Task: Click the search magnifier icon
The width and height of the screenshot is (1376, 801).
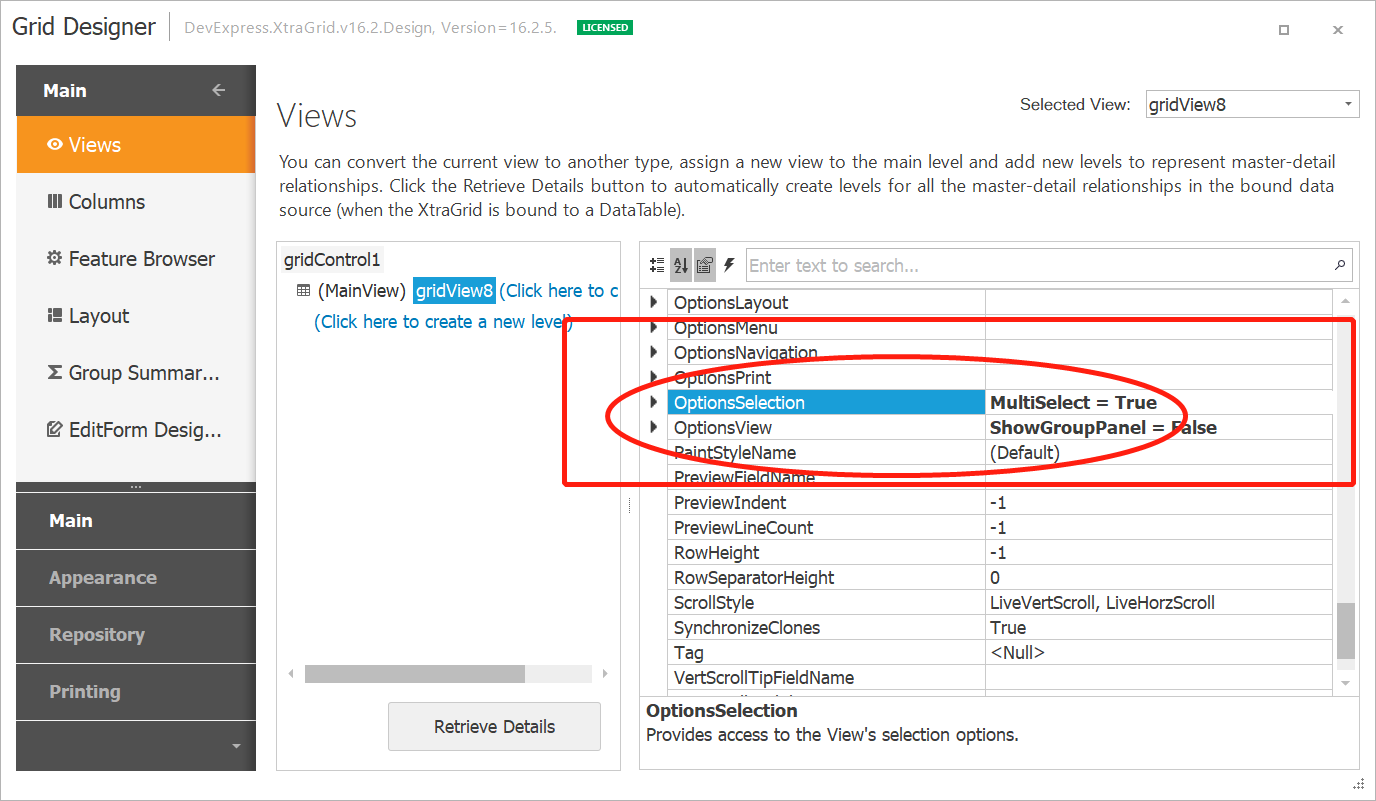Action: (1340, 265)
